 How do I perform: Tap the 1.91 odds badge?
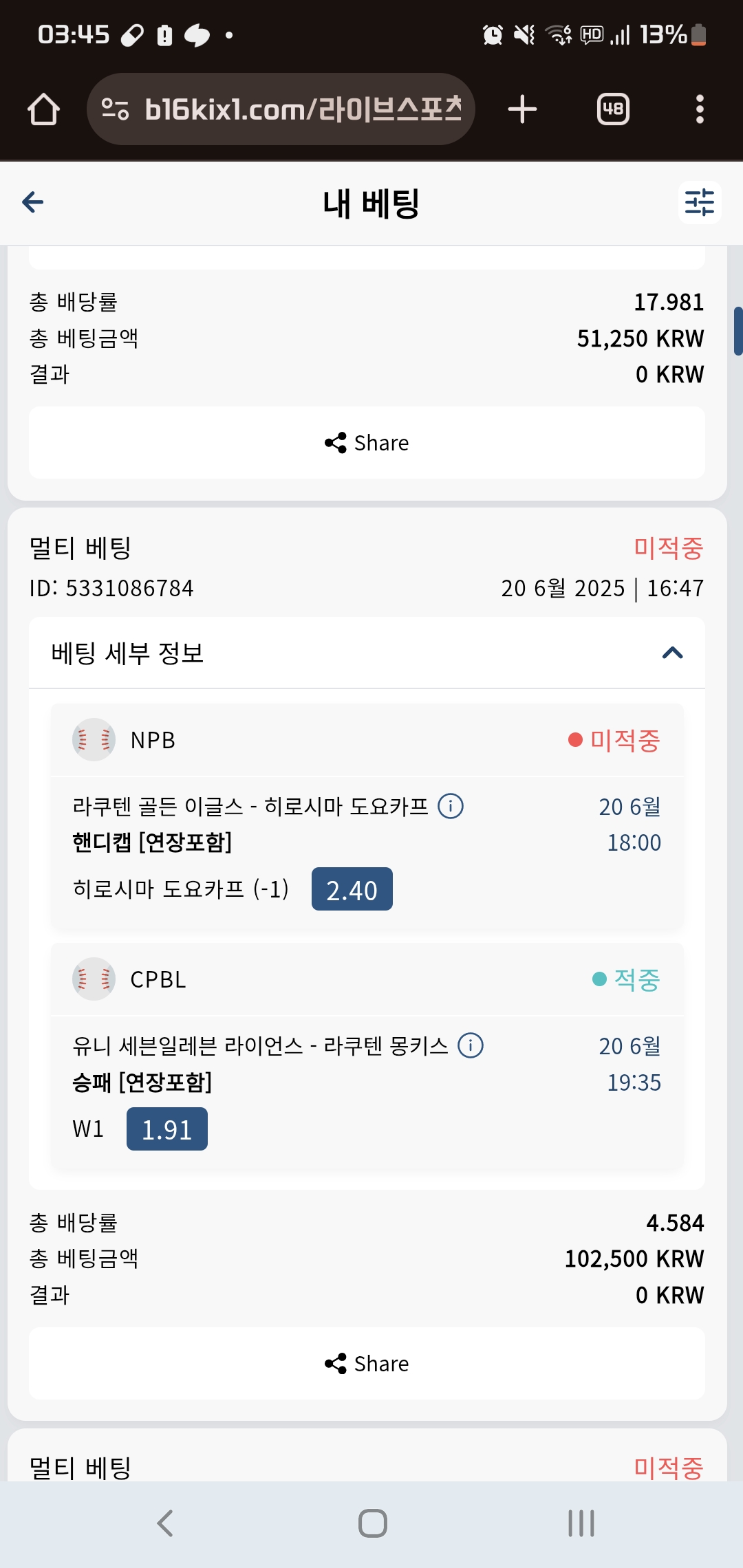click(x=167, y=1129)
